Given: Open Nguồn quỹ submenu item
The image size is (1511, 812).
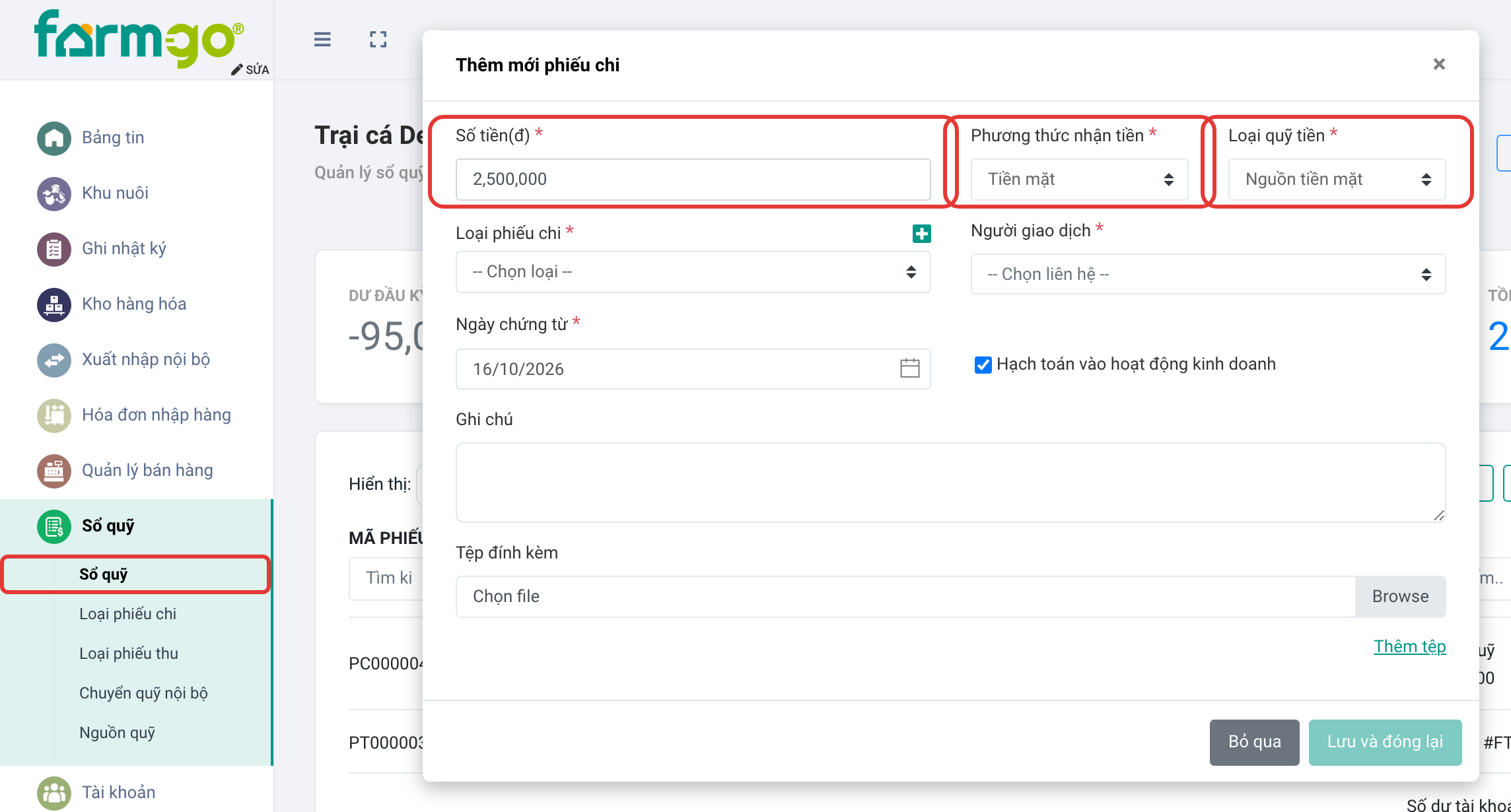Looking at the screenshot, I should coord(117,733).
